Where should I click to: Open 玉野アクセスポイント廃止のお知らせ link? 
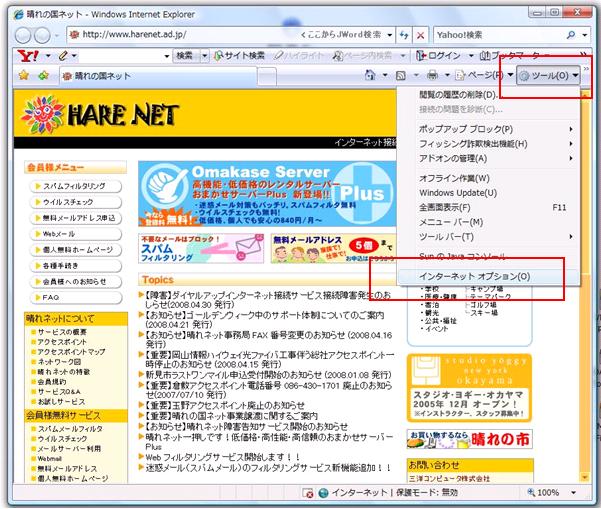[225, 405]
